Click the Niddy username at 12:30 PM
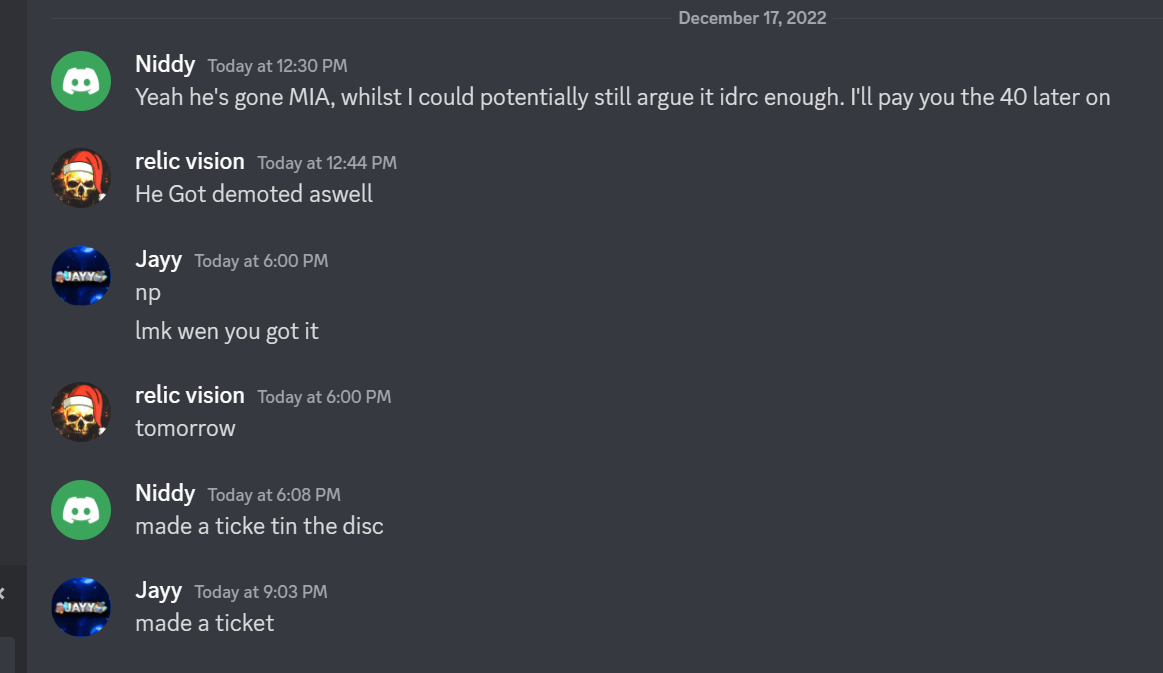Image resolution: width=1163 pixels, height=673 pixels. pos(165,65)
